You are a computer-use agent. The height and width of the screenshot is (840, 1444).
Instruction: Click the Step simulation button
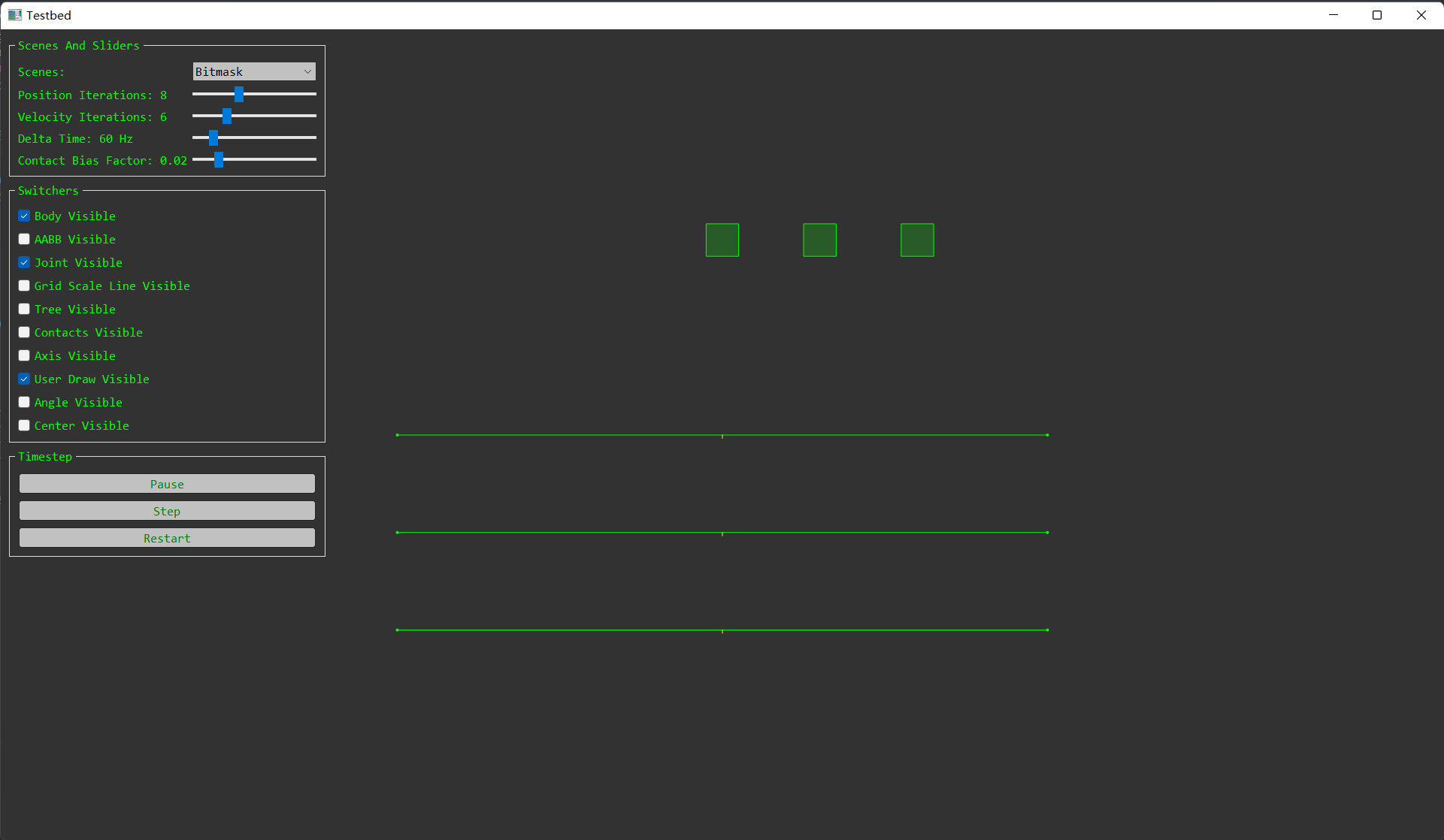pos(166,511)
